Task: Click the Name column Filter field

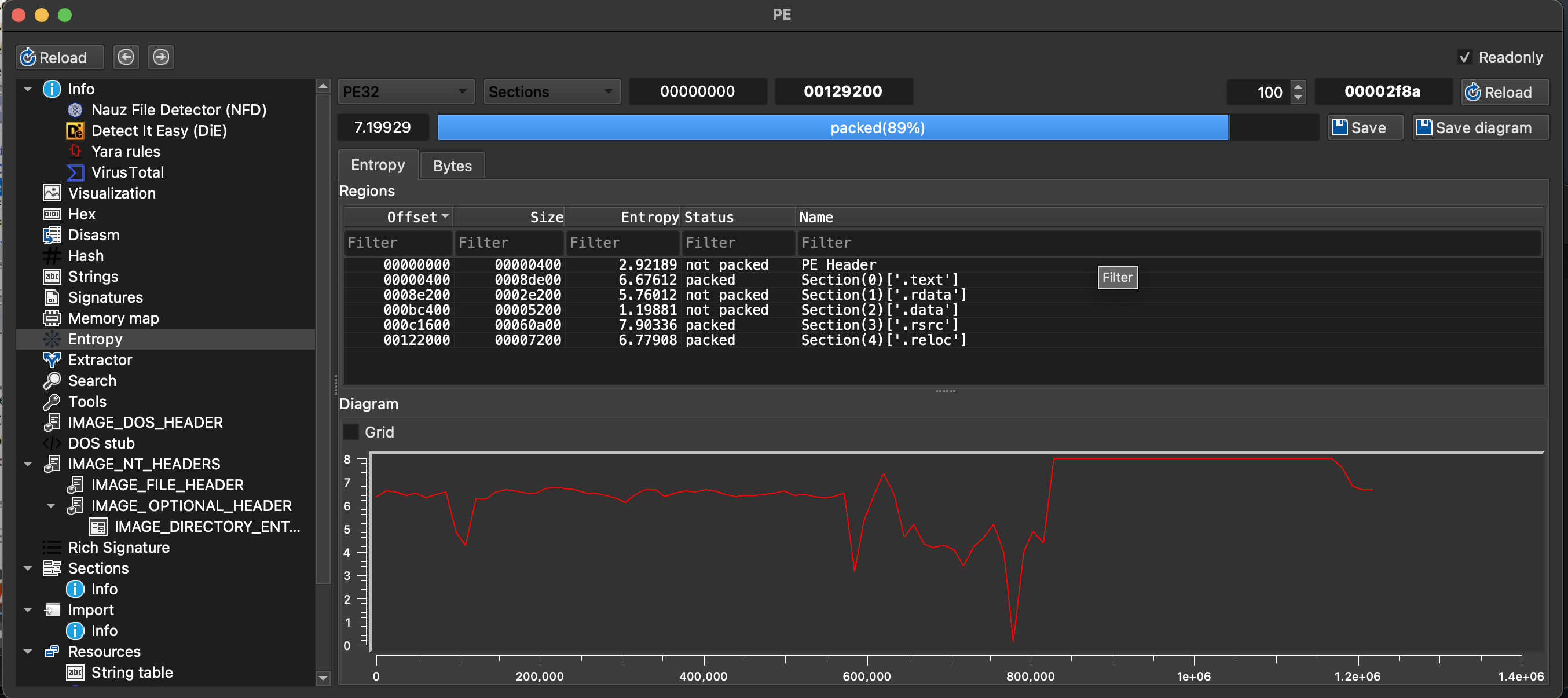Action: (1168, 243)
